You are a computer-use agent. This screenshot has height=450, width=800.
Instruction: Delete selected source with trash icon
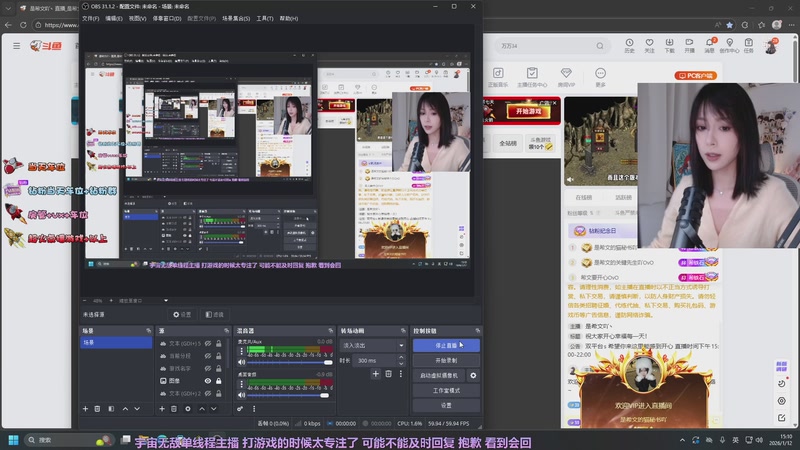[174, 409]
